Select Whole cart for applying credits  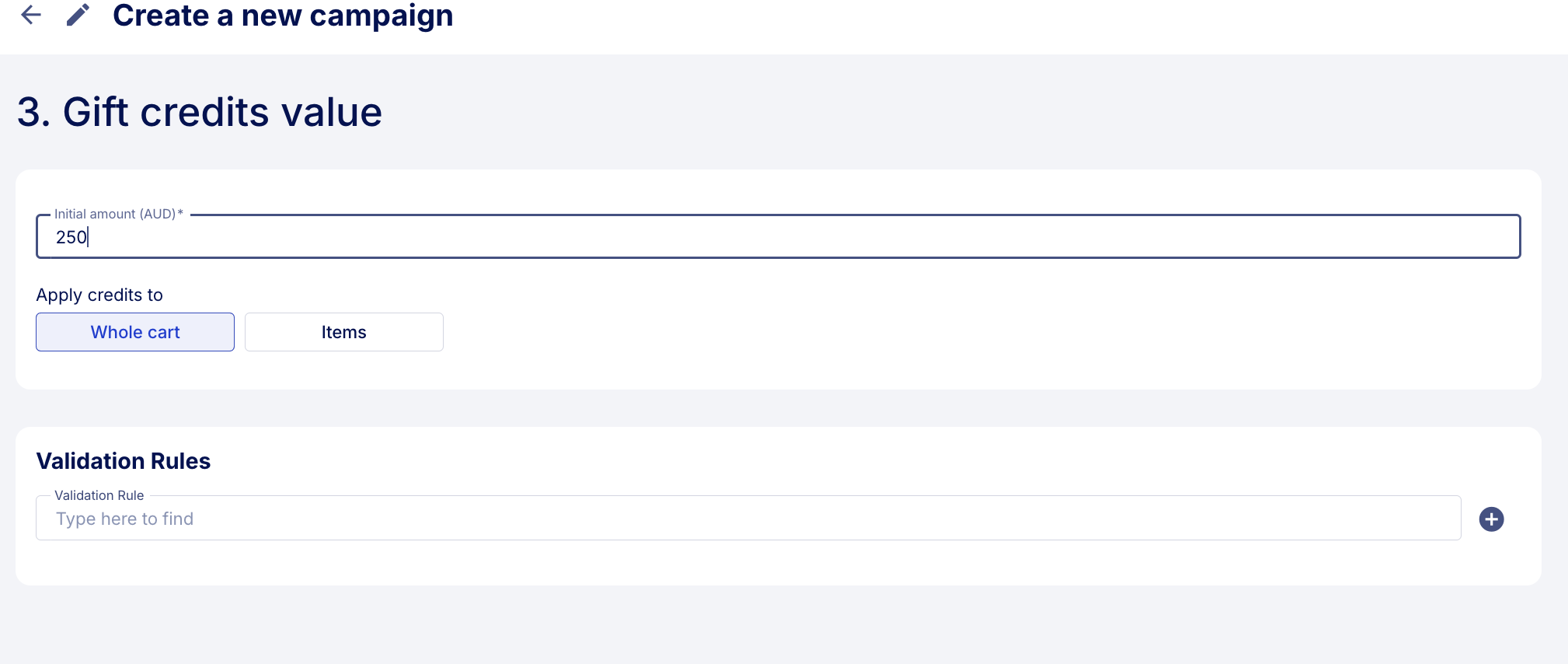click(x=135, y=332)
